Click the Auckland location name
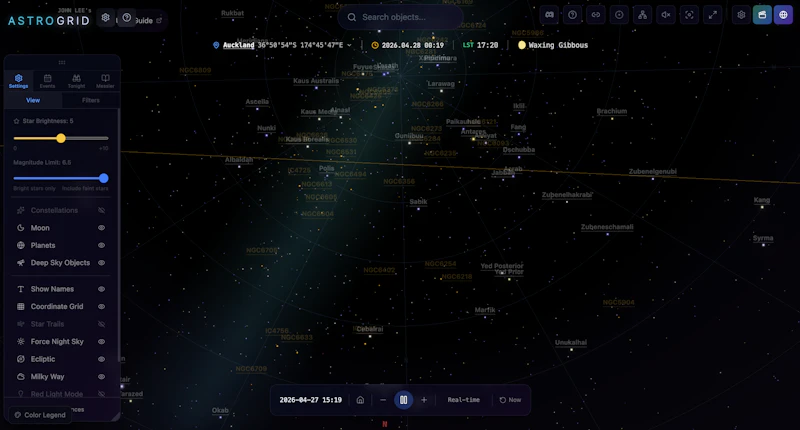The height and width of the screenshot is (430, 800). pyautogui.click(x=238, y=45)
